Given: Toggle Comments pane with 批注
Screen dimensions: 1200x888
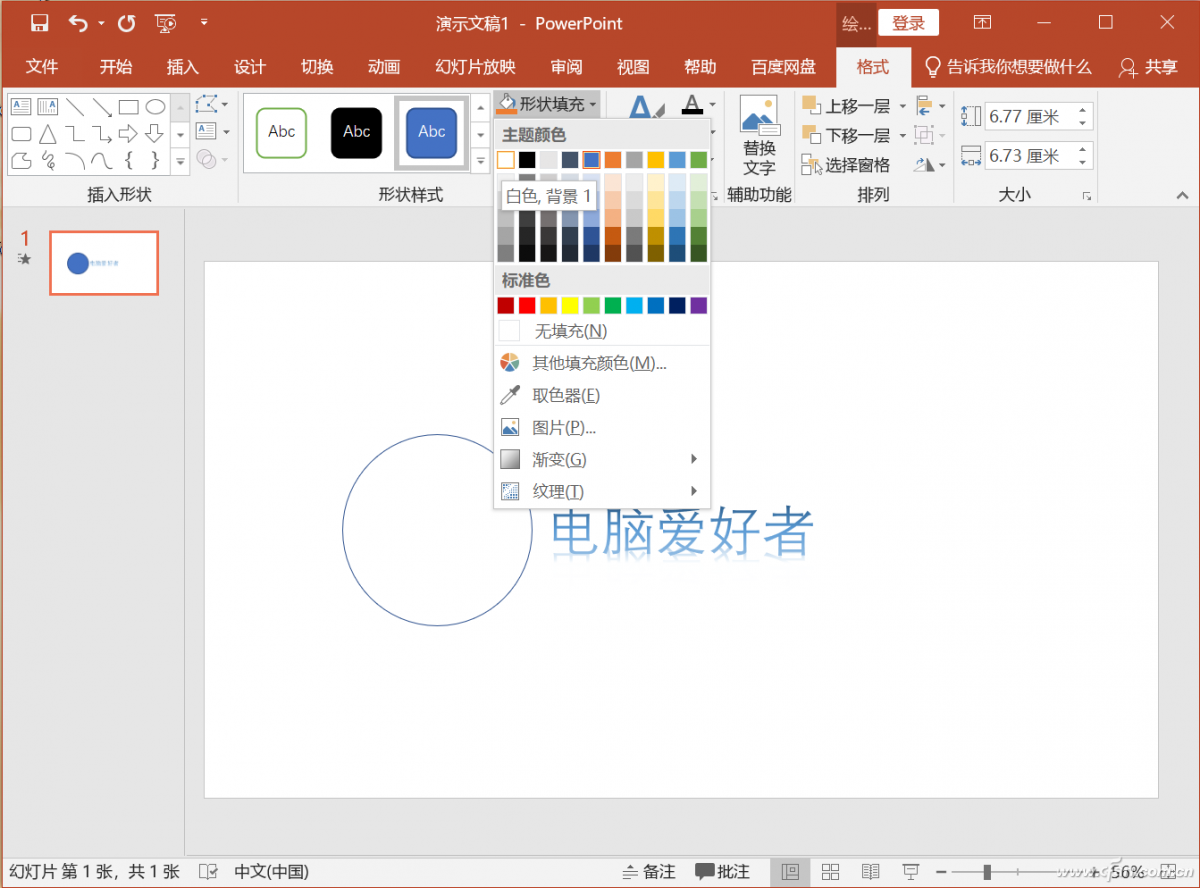Looking at the screenshot, I should (723, 871).
